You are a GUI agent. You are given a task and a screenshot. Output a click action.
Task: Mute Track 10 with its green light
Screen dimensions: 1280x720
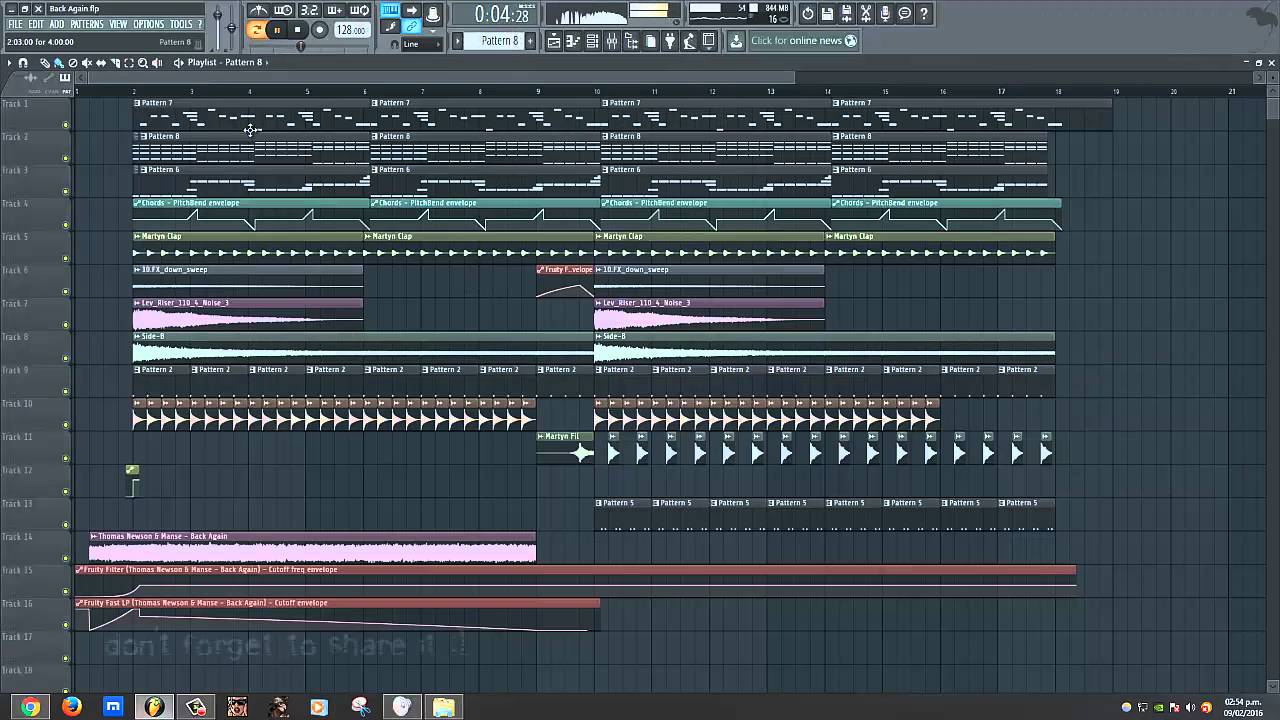pos(66,425)
